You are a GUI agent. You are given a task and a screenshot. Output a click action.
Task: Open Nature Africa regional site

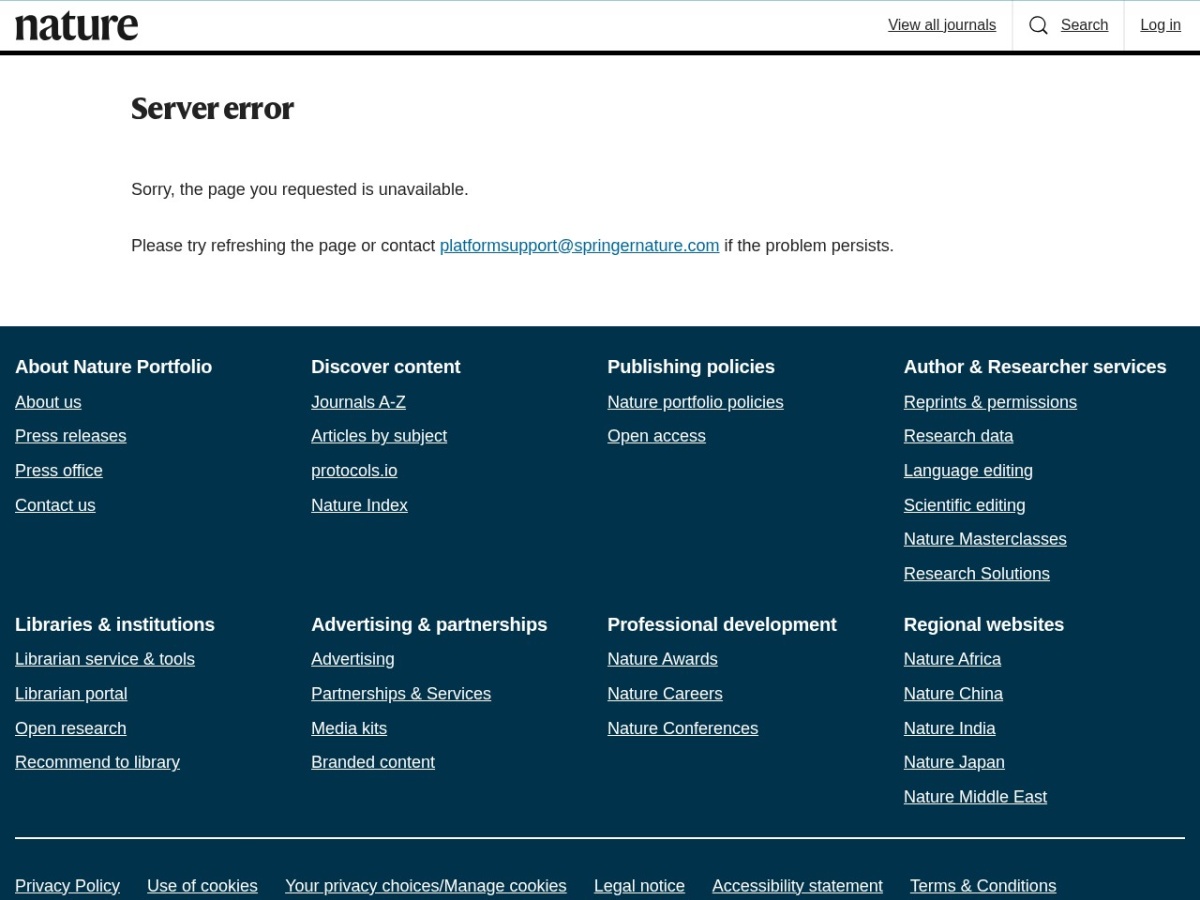click(x=952, y=659)
